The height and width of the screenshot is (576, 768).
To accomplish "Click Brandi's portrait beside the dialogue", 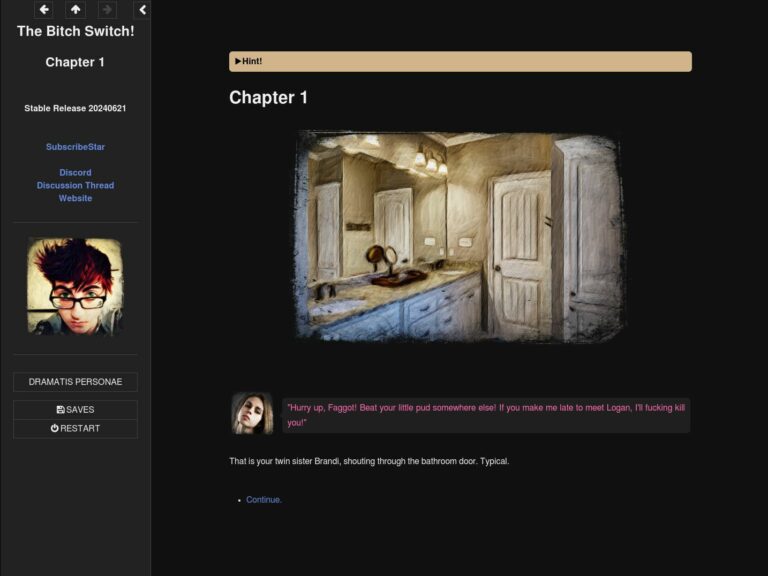I will point(252,414).
